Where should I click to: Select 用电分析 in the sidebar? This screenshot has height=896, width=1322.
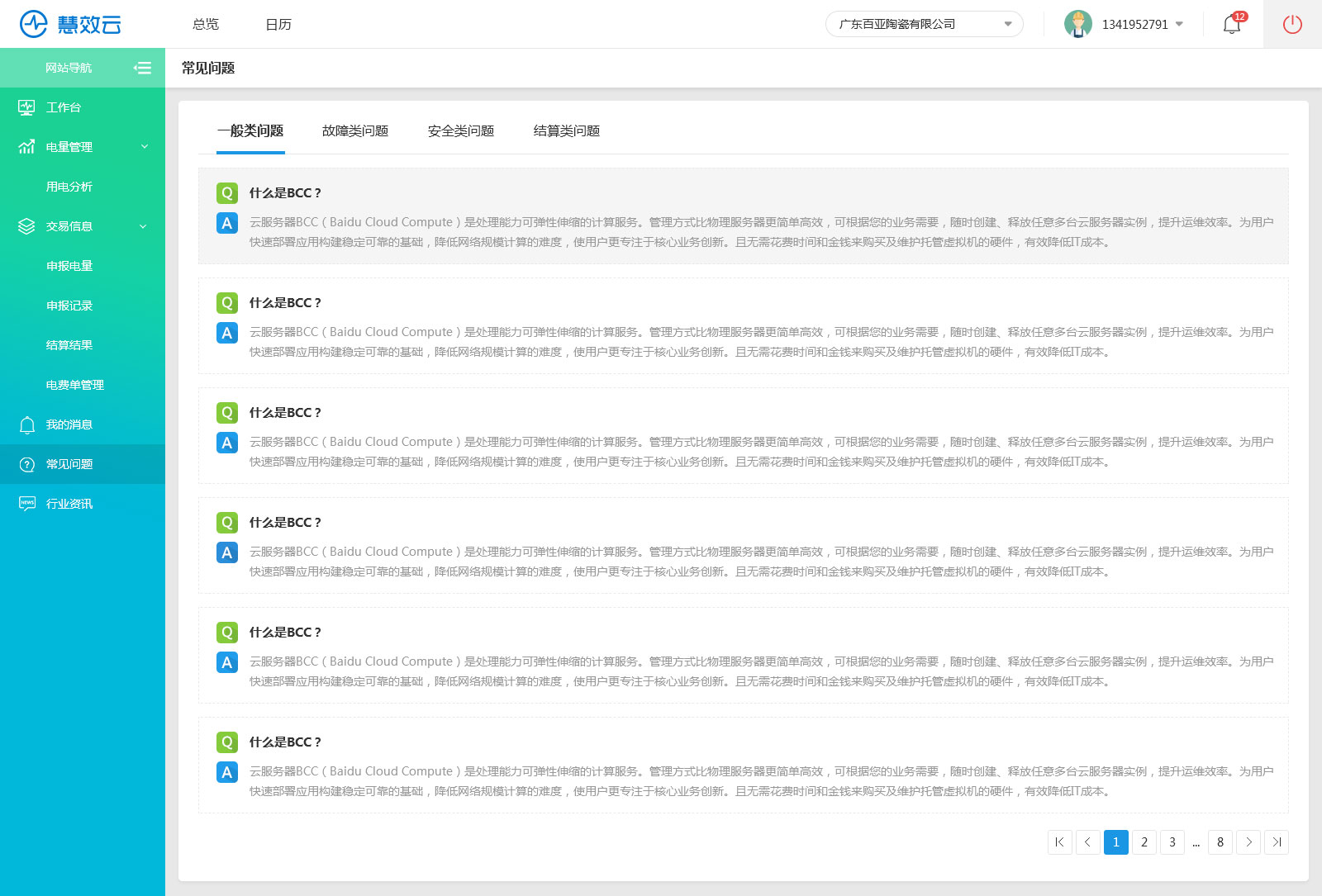tap(69, 187)
